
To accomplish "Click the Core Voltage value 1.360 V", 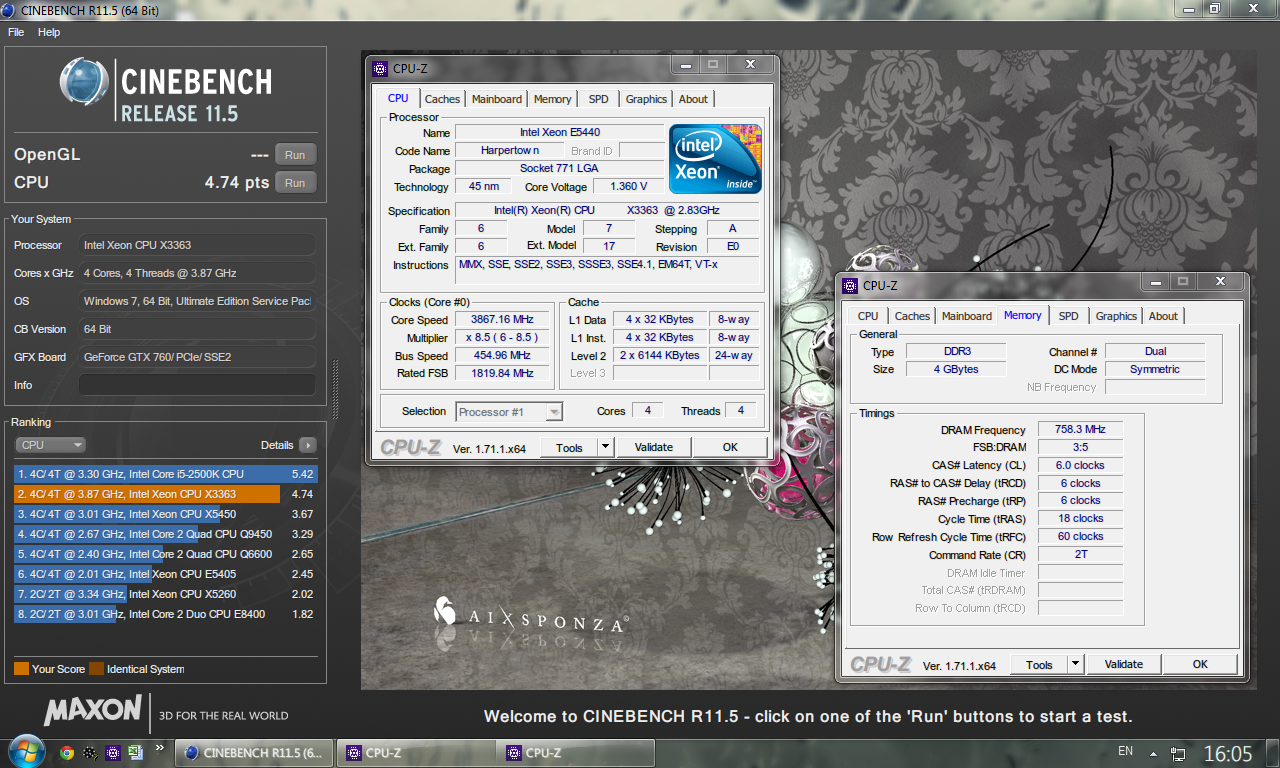I will (629, 187).
